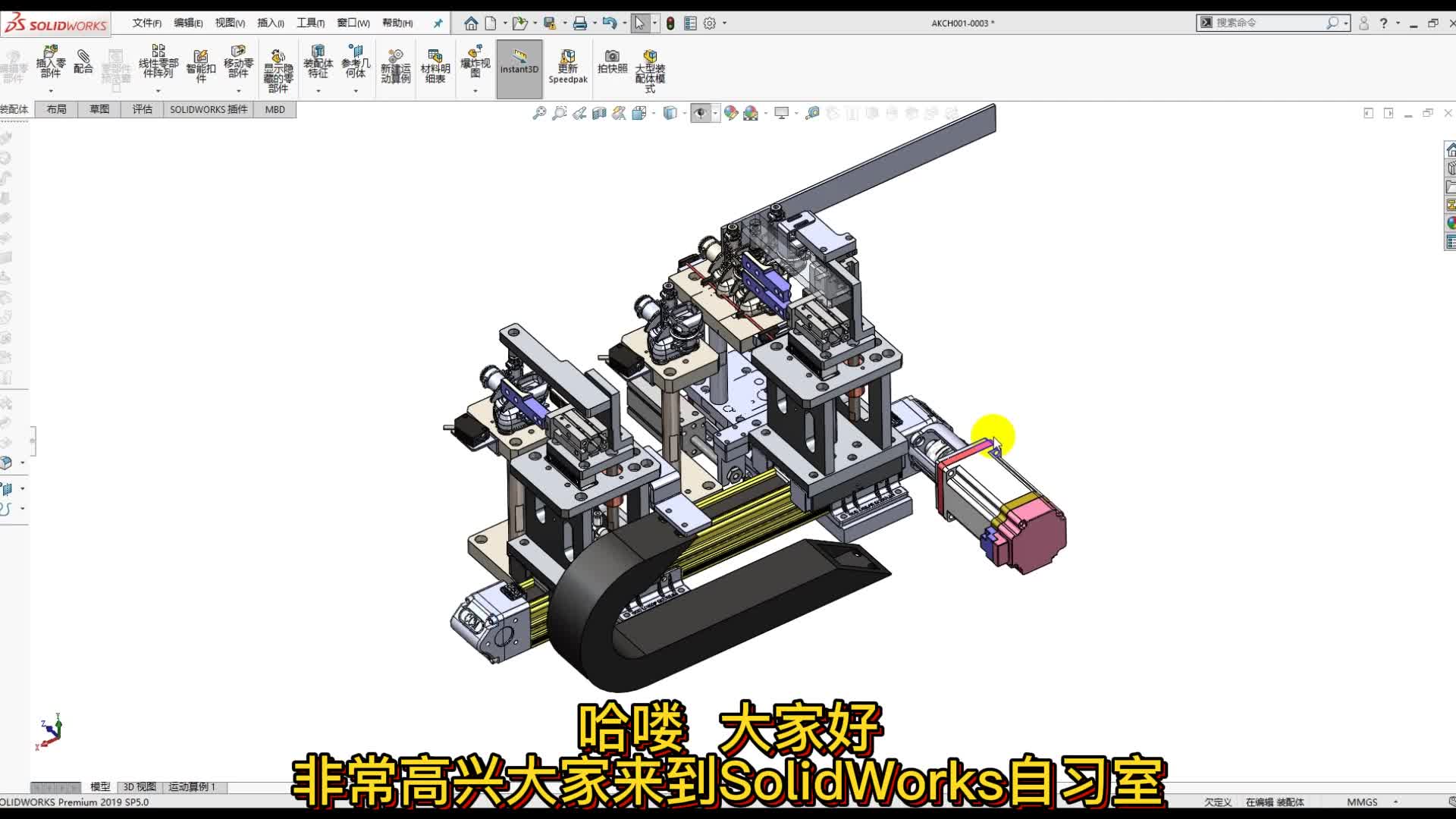Take a Snapshot (拍快照)
The width and height of the screenshot is (1456, 819).
(x=612, y=61)
